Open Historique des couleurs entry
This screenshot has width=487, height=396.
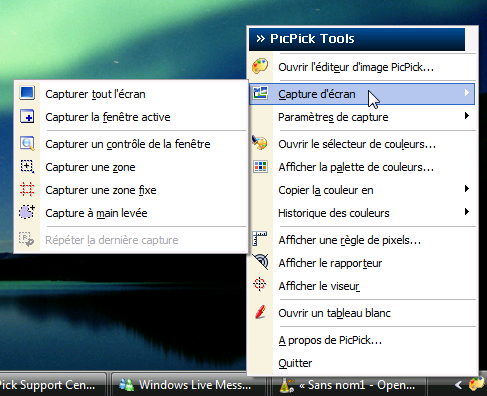click(x=362, y=213)
